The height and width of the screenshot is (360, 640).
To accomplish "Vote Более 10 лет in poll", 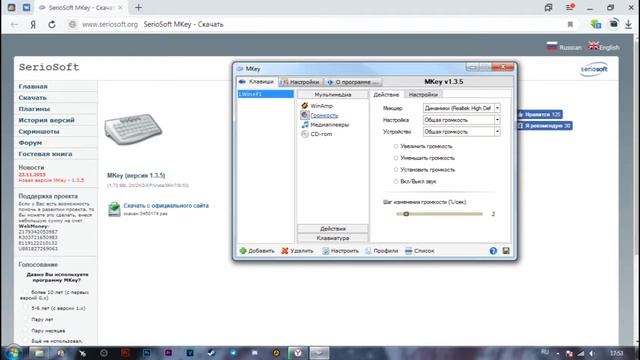I will point(27,292).
